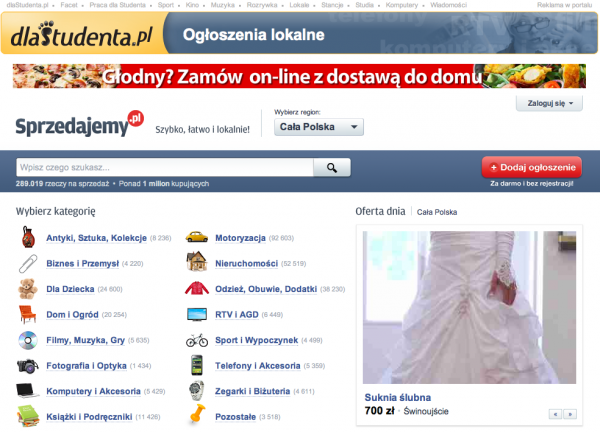
Task: Click the Sprzedajemy.pl logo
Action: [80, 124]
